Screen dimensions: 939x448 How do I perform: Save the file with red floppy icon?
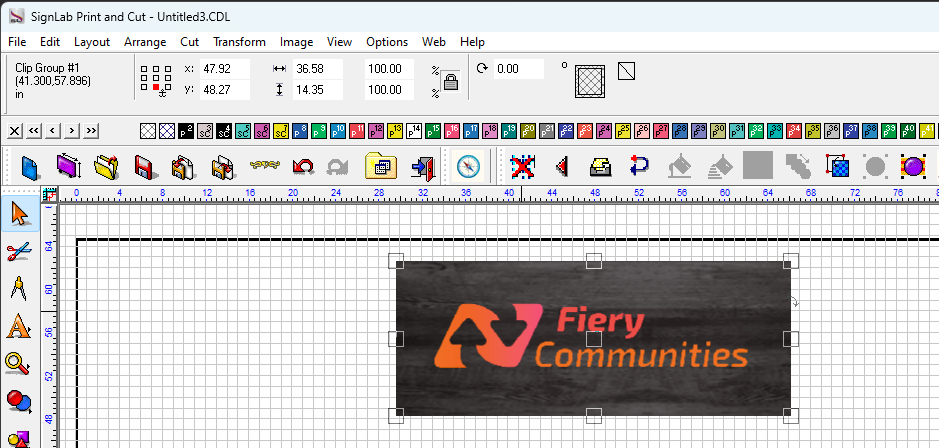tap(146, 167)
